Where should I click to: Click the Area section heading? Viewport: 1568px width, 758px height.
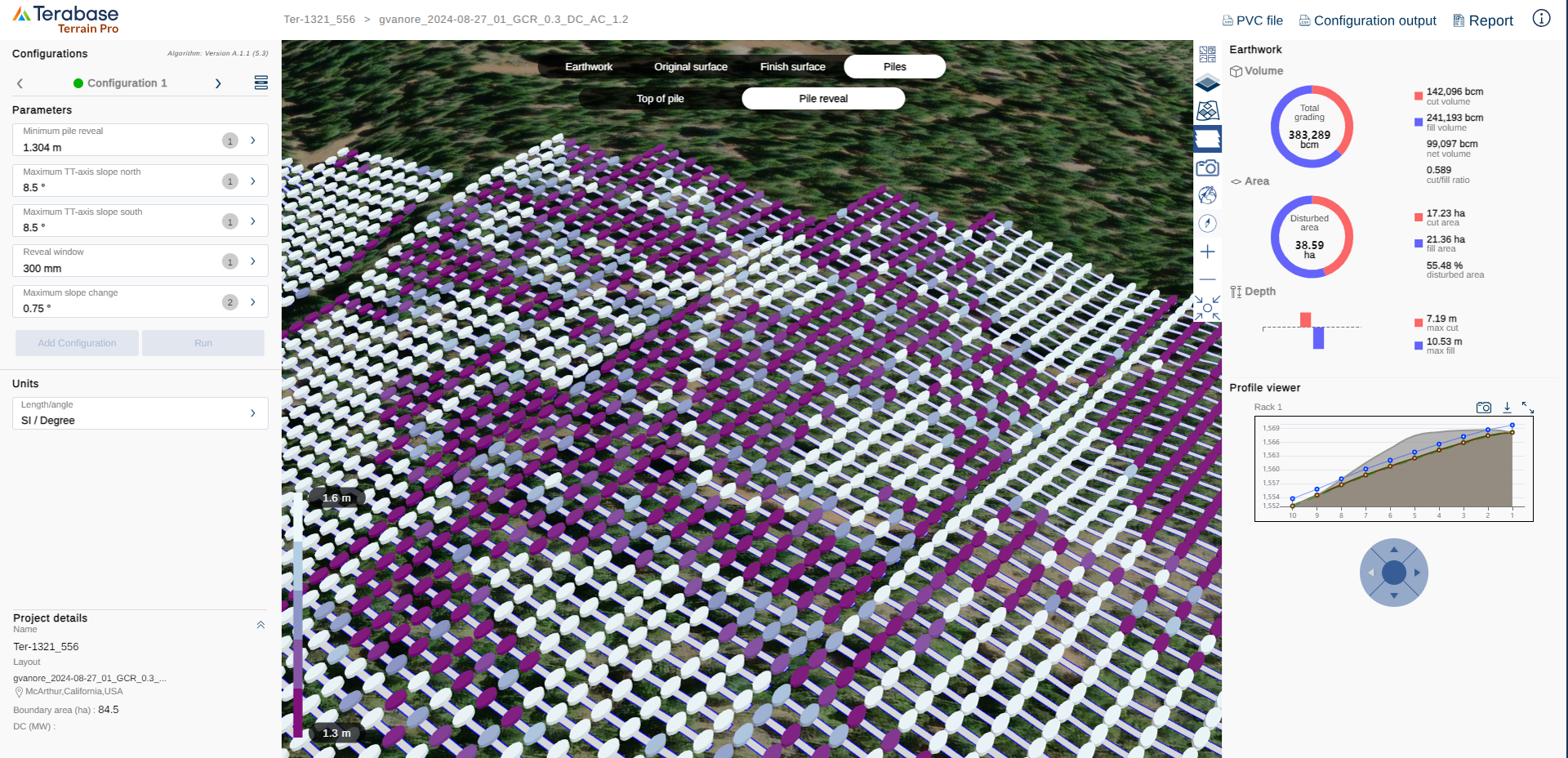pos(1257,181)
